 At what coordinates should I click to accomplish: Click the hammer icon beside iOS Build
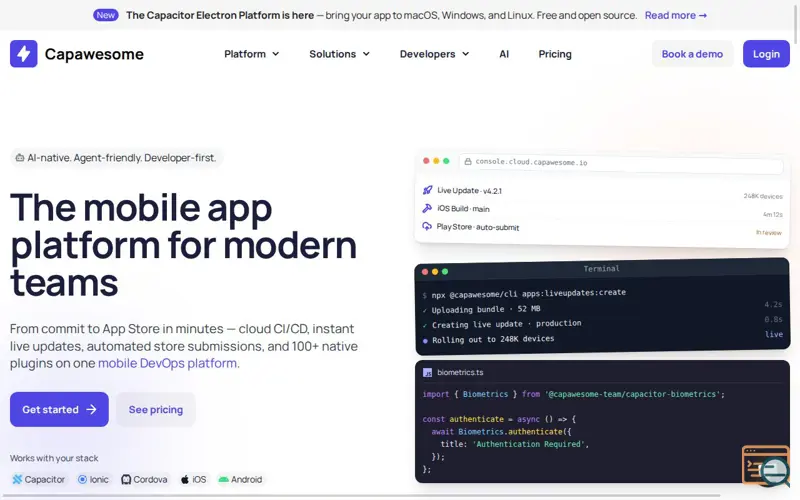(x=427, y=208)
